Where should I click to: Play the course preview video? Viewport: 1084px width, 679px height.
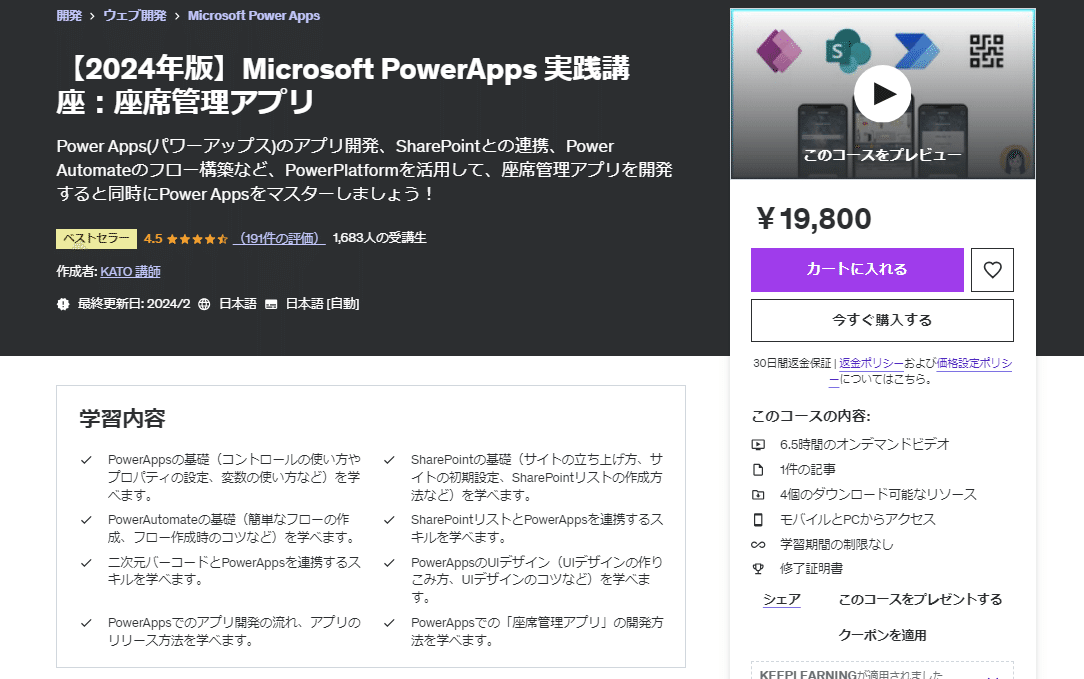pos(882,93)
